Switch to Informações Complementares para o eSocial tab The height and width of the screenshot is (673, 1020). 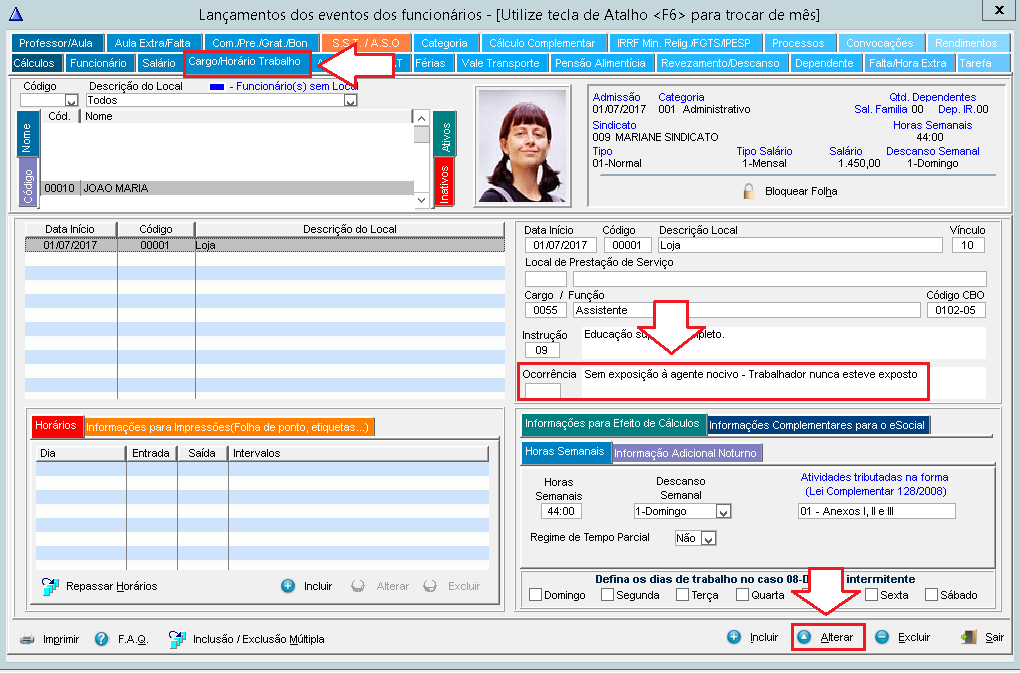[x=817, y=425]
